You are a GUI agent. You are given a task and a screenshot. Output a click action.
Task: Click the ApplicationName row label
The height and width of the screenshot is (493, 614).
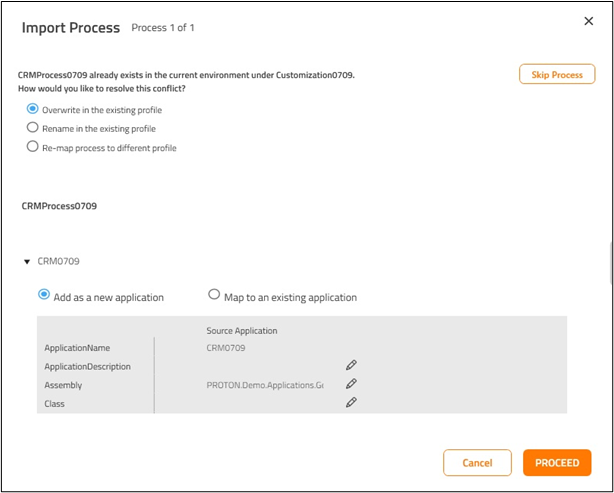pyautogui.click(x=78, y=348)
